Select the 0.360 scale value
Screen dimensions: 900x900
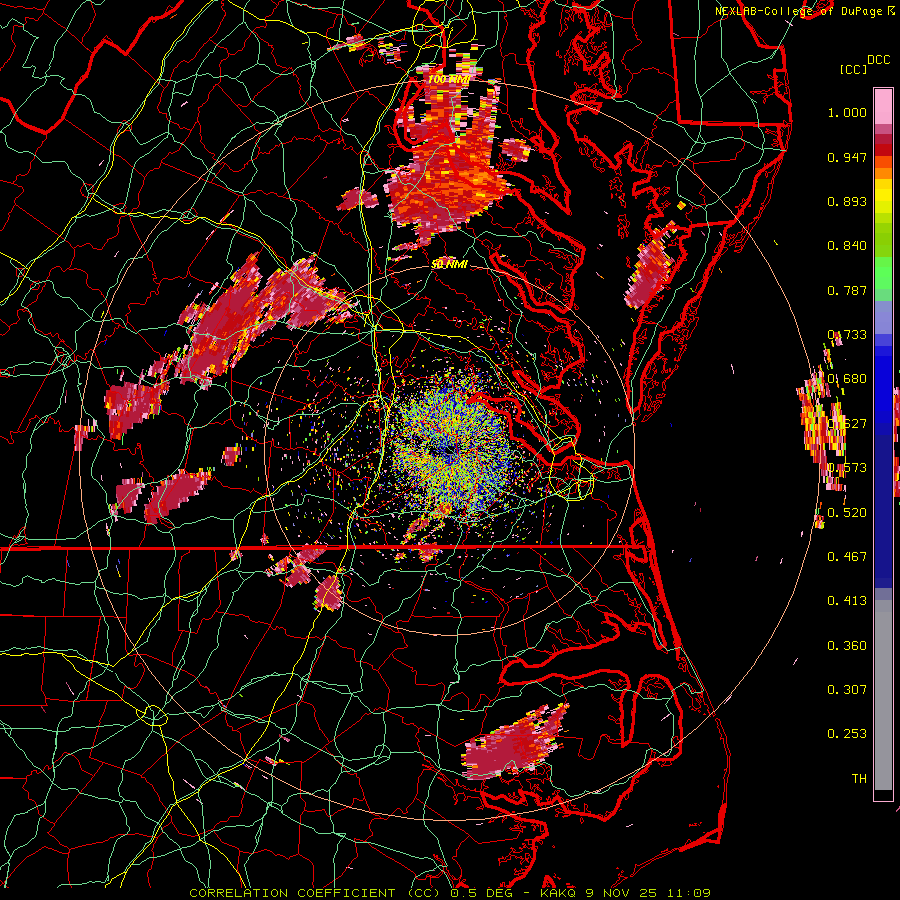(847, 646)
